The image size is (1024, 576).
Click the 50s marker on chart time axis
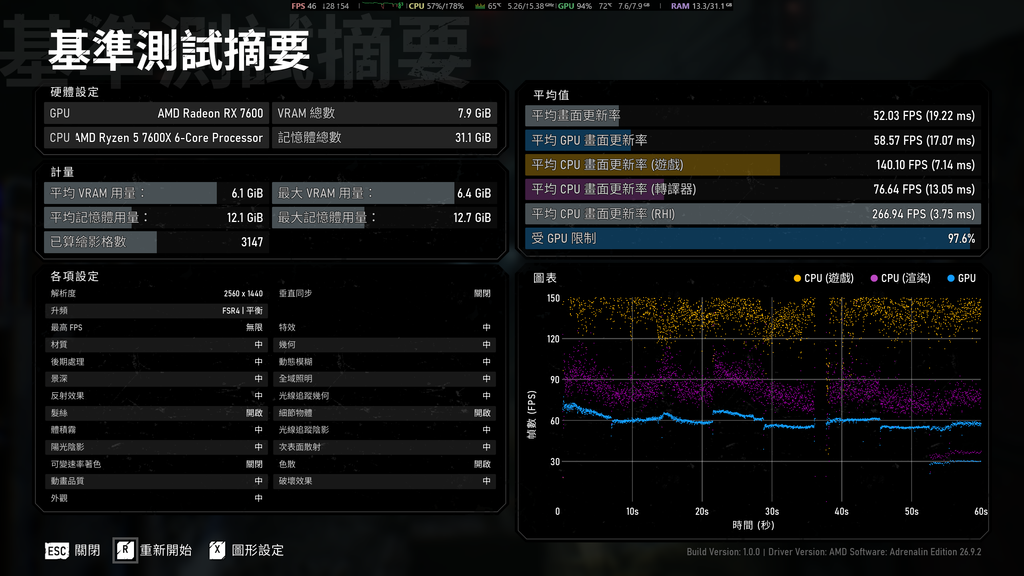[x=912, y=512]
